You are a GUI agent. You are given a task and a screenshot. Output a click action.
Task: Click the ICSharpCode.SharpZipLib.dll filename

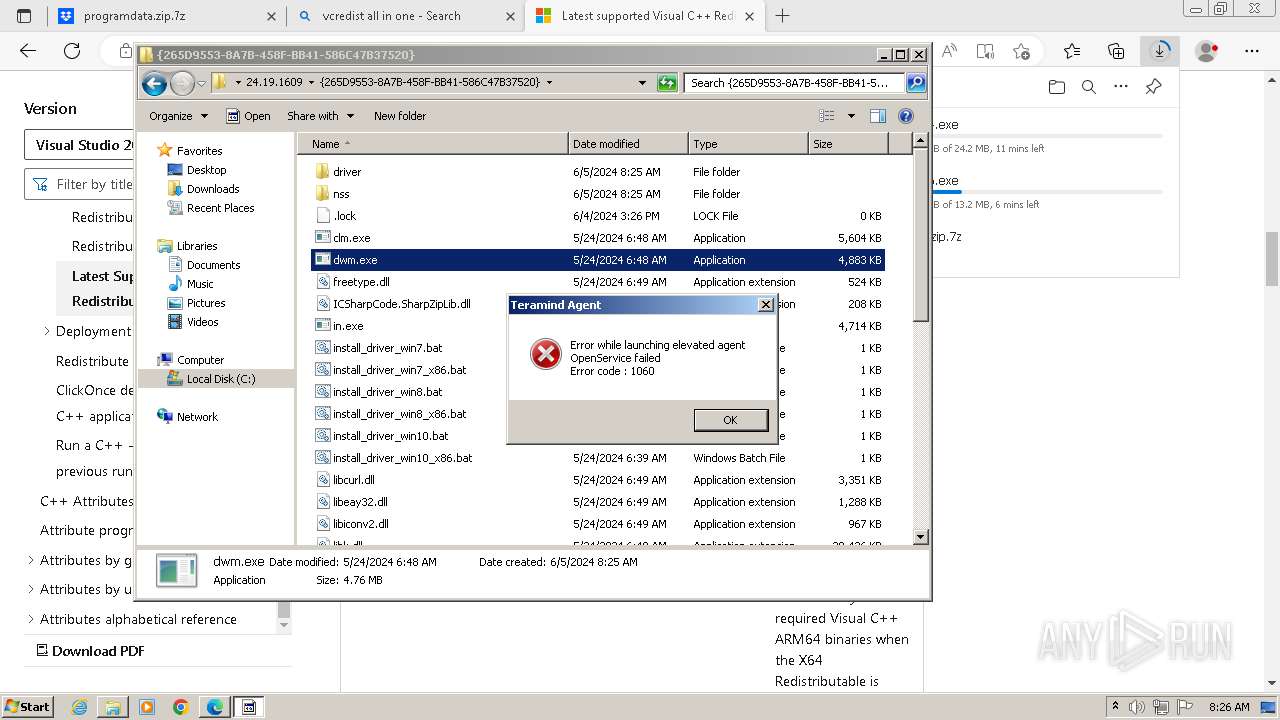(402, 304)
